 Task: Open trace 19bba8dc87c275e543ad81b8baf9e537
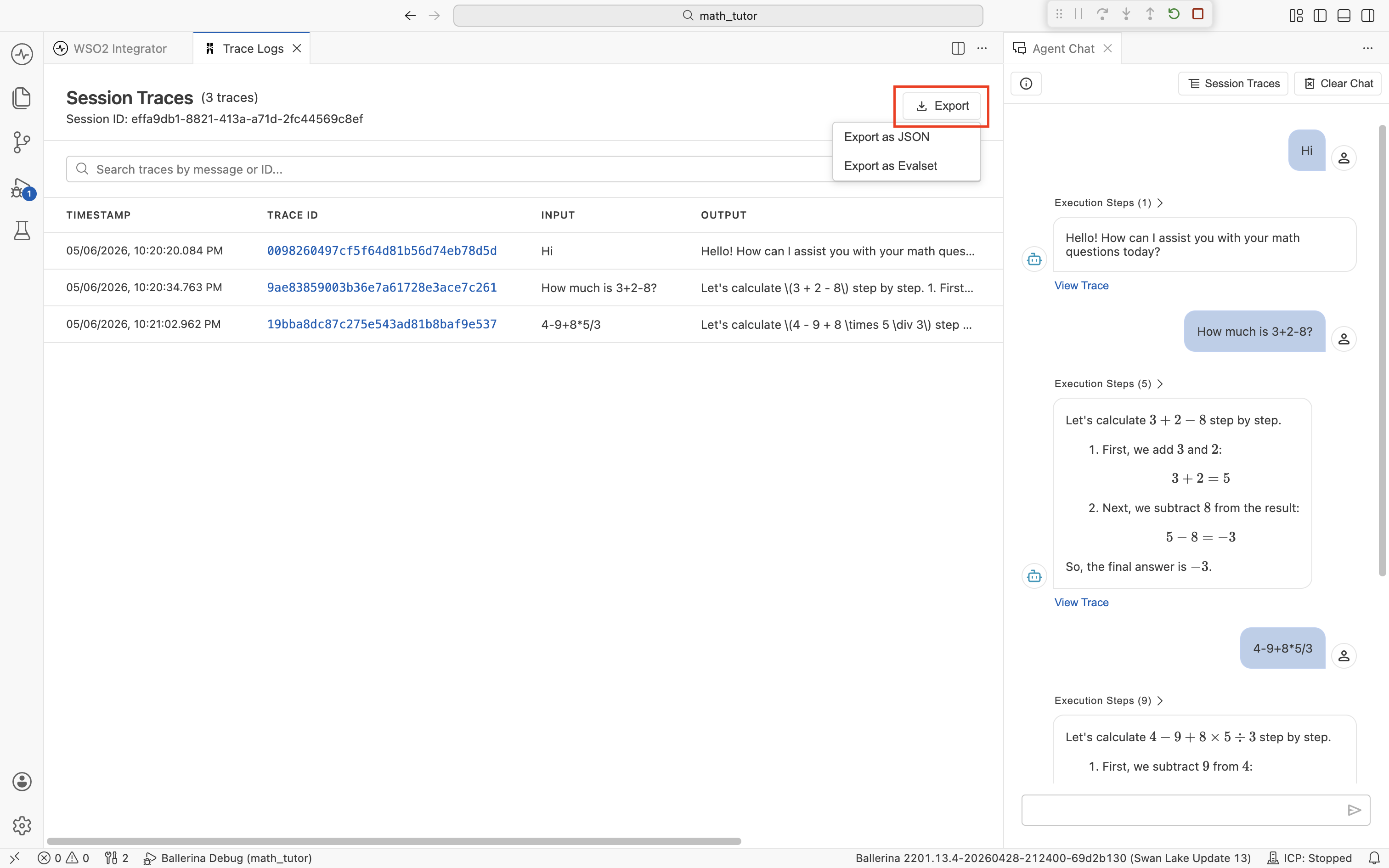(x=382, y=324)
